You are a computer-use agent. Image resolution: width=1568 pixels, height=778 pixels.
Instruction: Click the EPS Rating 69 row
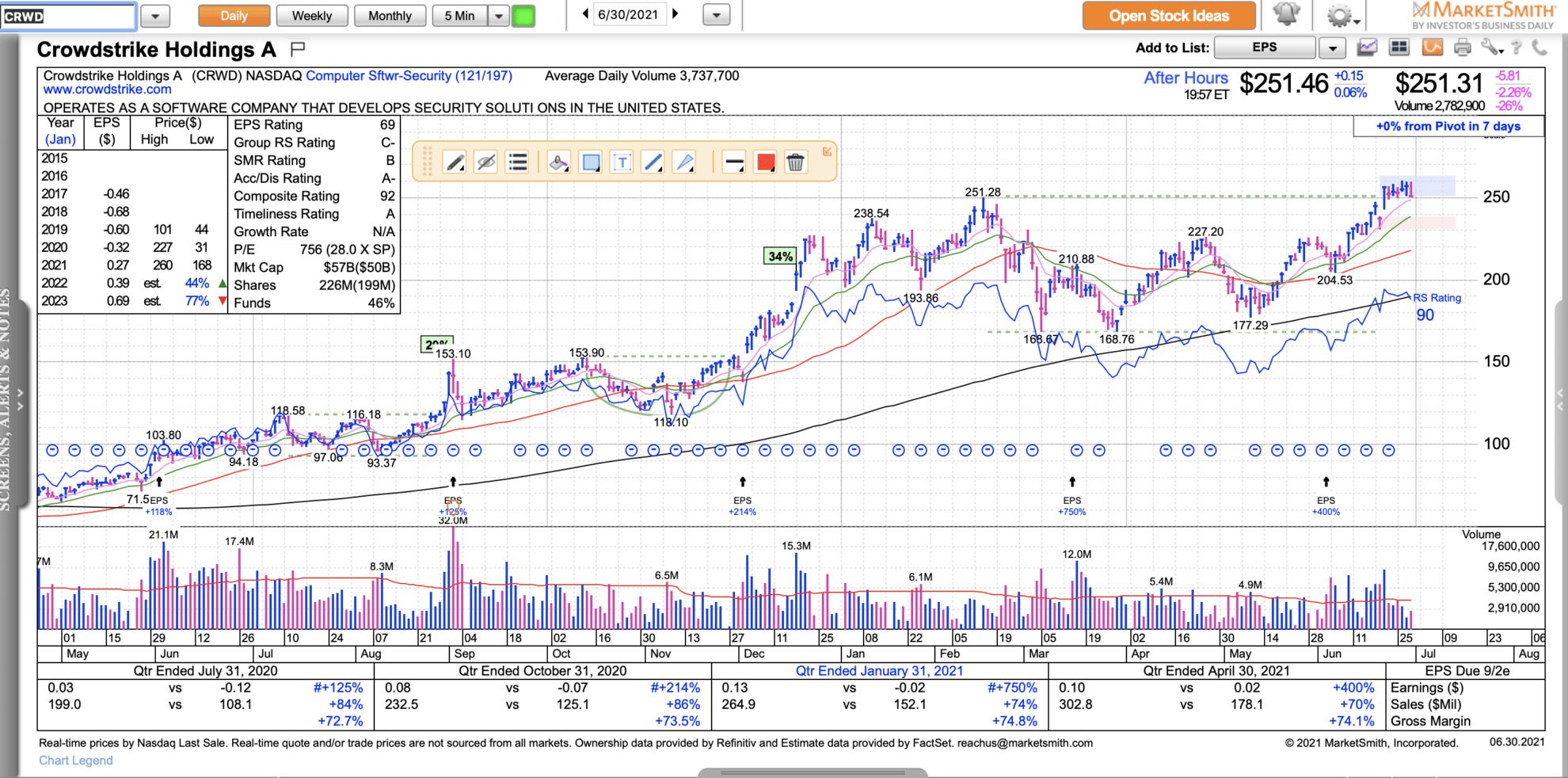point(314,125)
